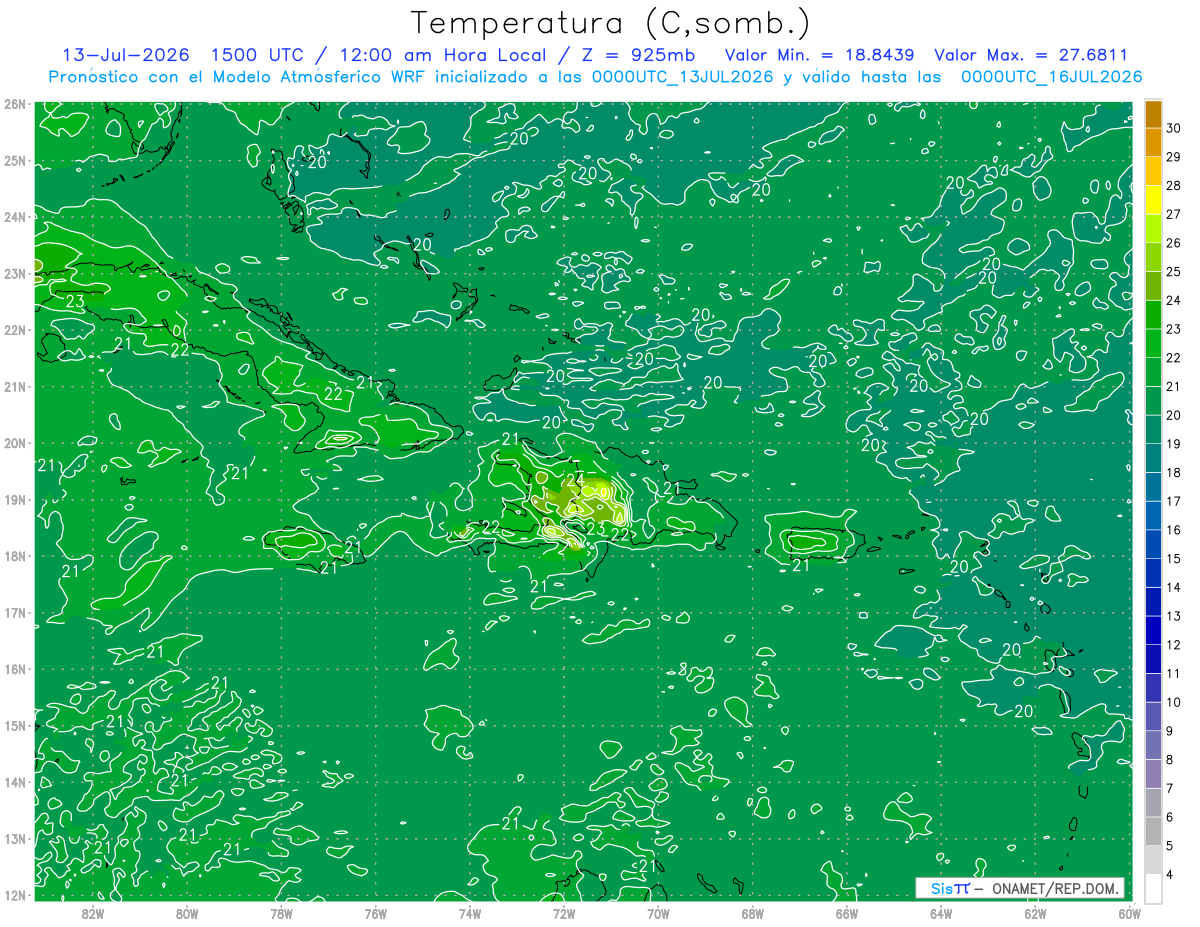Image resolution: width=1200 pixels, height=927 pixels.
Task: Click the latitude label '12N'
Action: (x=14, y=895)
